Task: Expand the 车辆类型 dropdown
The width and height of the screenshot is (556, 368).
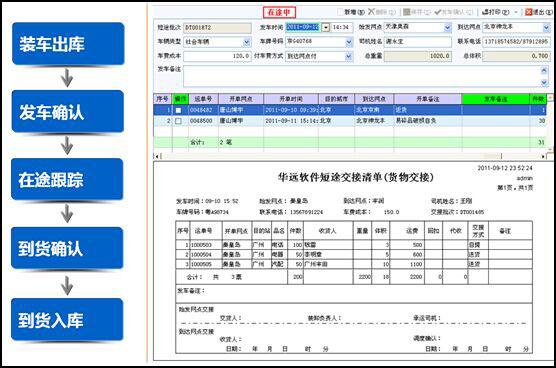Action: pos(247,42)
